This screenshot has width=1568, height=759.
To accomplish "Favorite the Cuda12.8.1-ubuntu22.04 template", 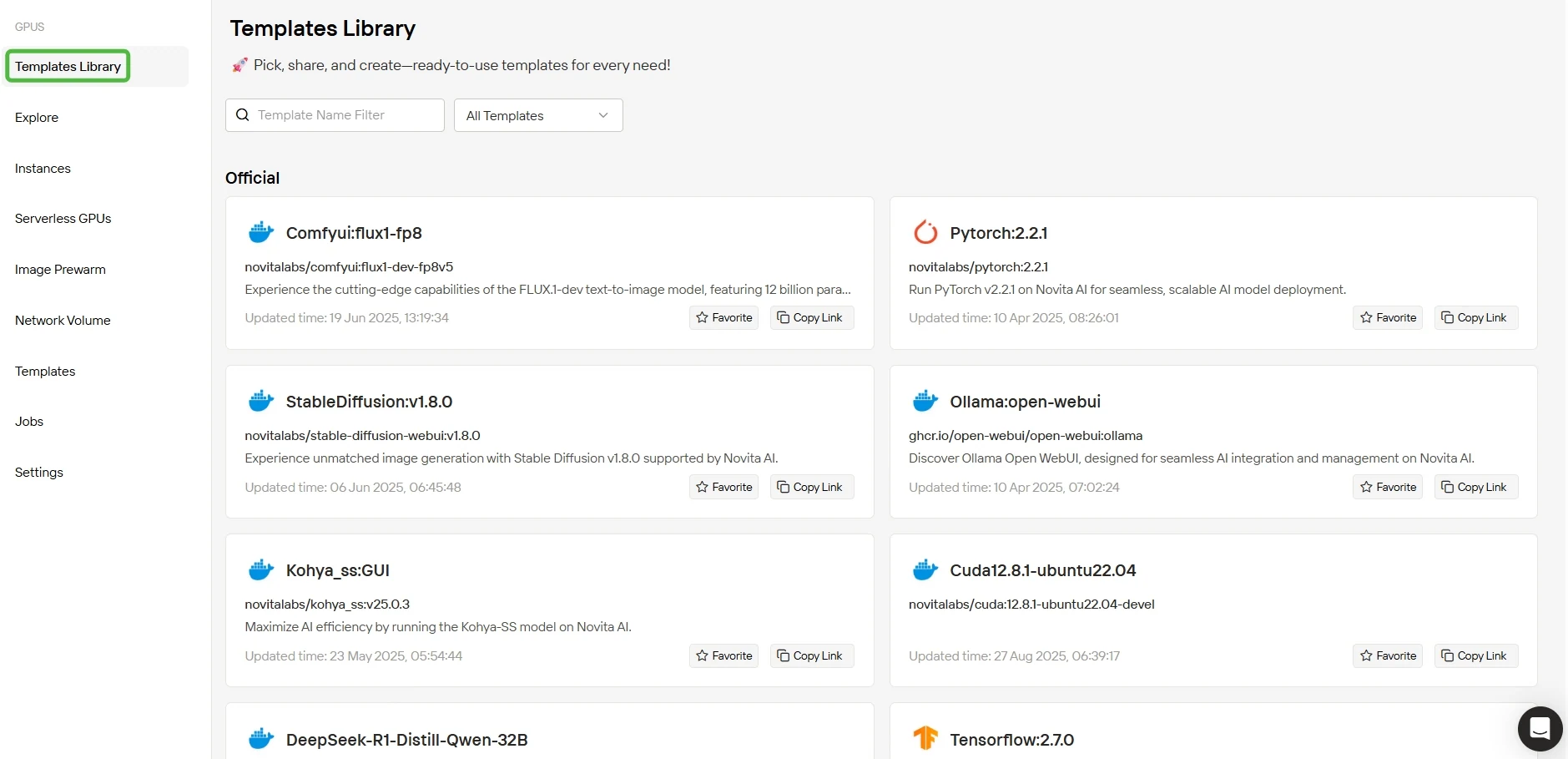I will [1388, 655].
